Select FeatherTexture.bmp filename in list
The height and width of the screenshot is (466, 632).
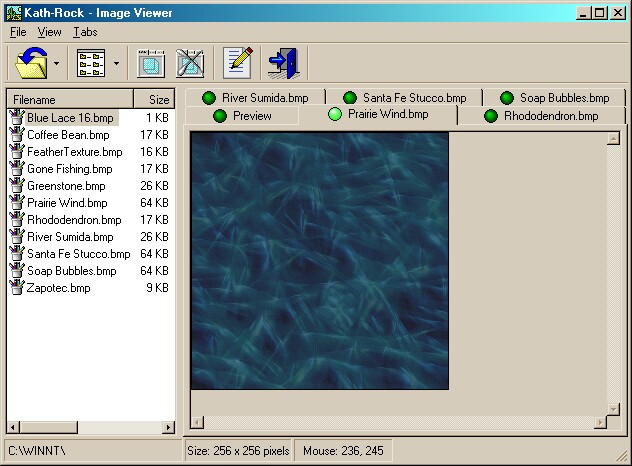coord(75,152)
